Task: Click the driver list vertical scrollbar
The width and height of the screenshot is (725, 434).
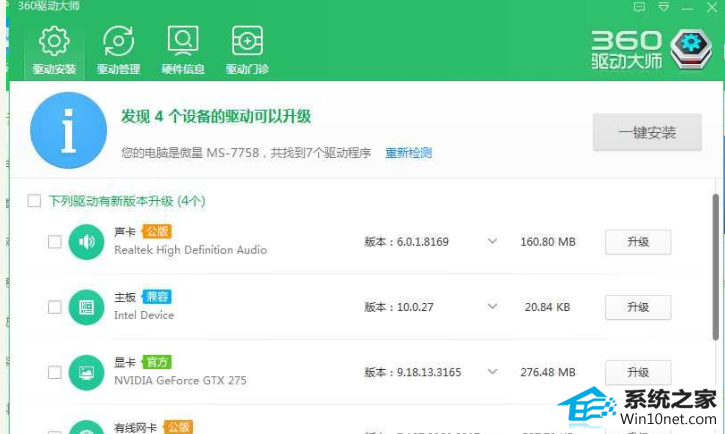Action: click(716, 268)
